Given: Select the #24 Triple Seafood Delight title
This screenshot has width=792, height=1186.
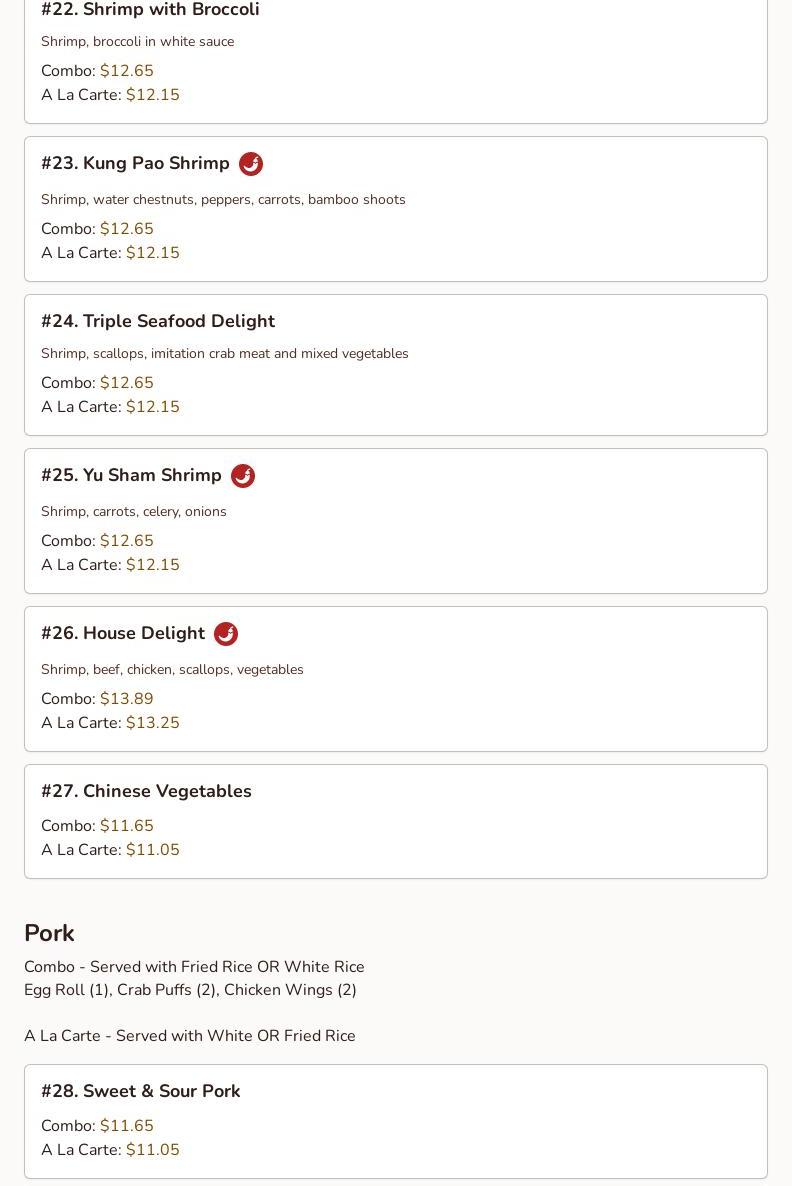Looking at the screenshot, I should tap(158, 321).
